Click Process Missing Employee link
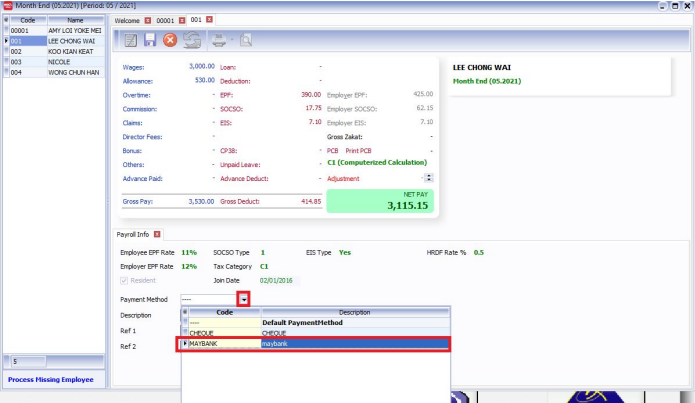Viewport: 695px width, 403px height. [x=52, y=380]
